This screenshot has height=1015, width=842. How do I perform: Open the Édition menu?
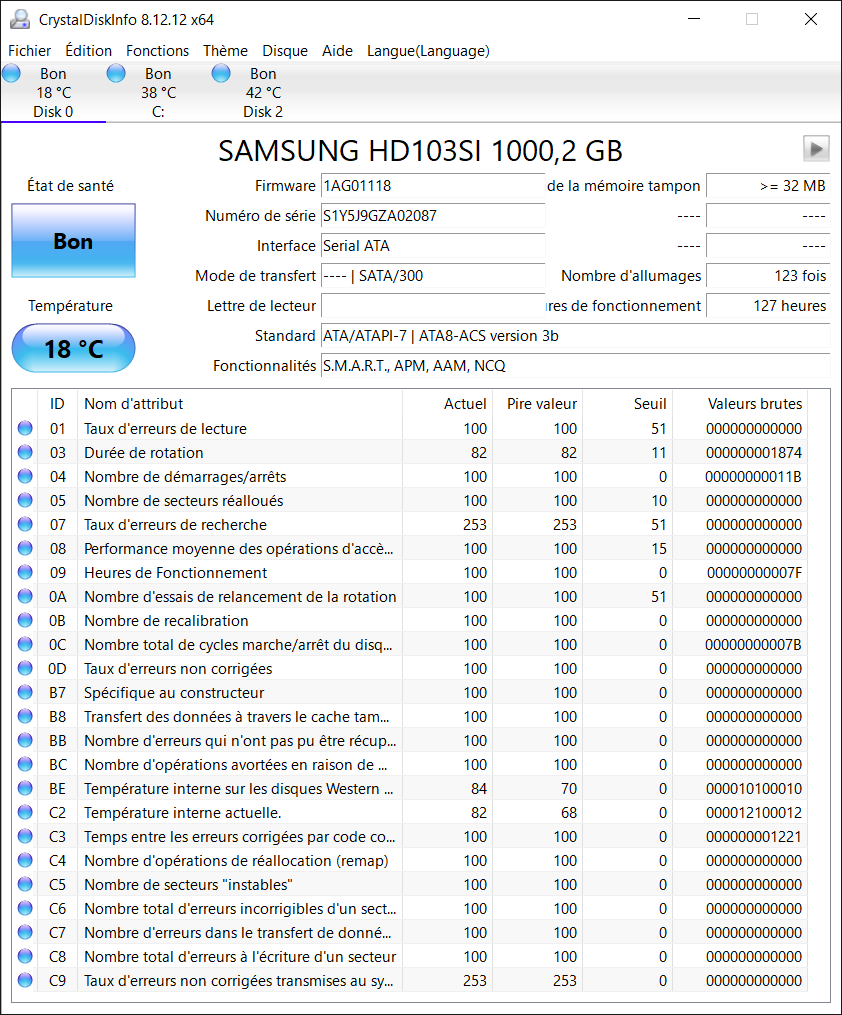tap(89, 50)
